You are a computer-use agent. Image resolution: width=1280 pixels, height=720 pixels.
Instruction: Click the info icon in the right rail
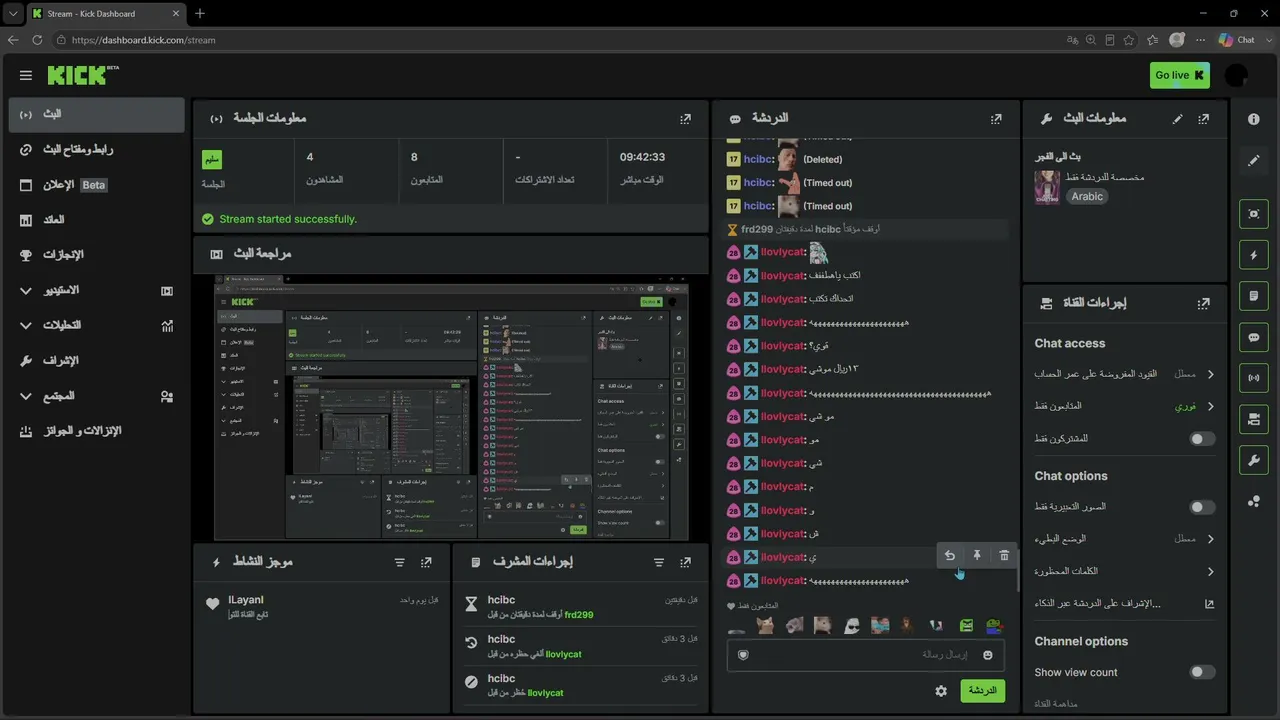[x=1254, y=119]
